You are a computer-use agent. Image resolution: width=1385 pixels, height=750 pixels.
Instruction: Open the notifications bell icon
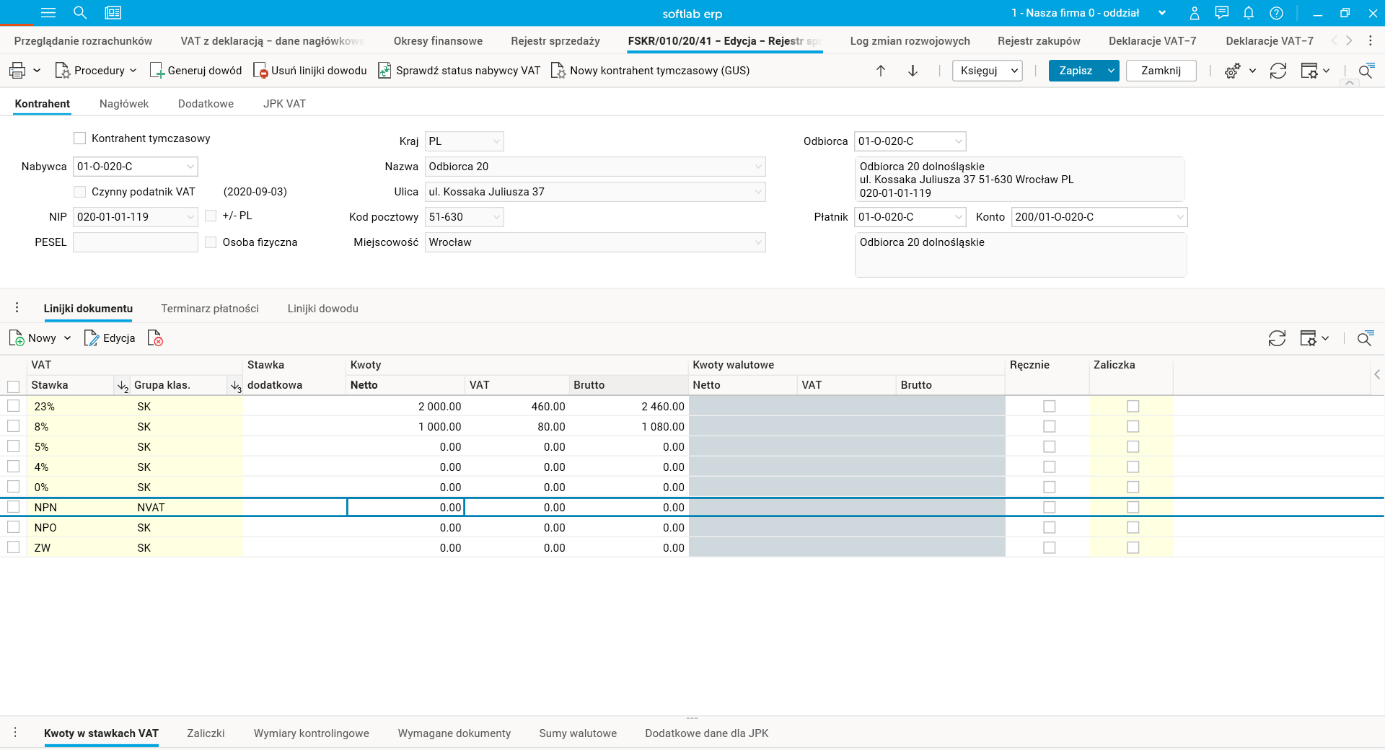point(1248,13)
